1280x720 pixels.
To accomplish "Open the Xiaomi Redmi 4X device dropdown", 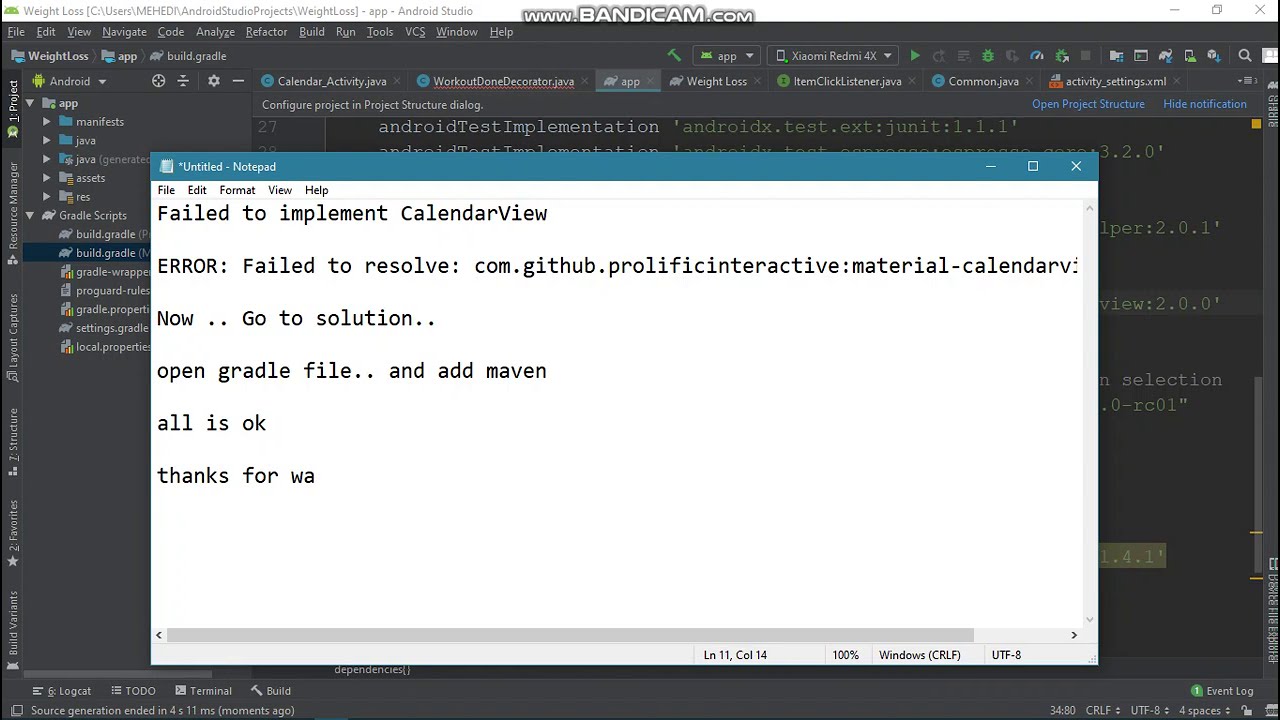I will tap(832, 56).
